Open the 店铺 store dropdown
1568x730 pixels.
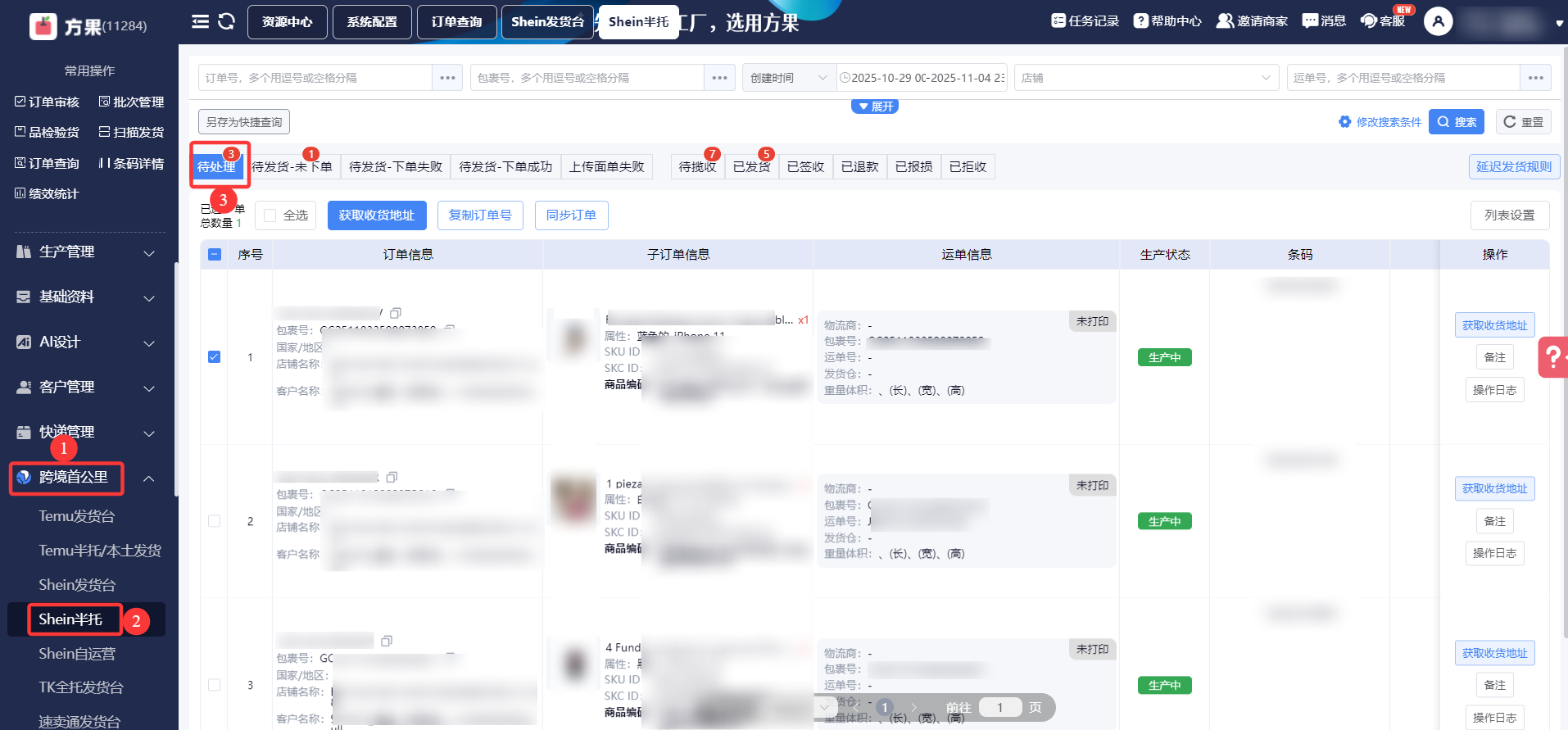click(x=1146, y=78)
